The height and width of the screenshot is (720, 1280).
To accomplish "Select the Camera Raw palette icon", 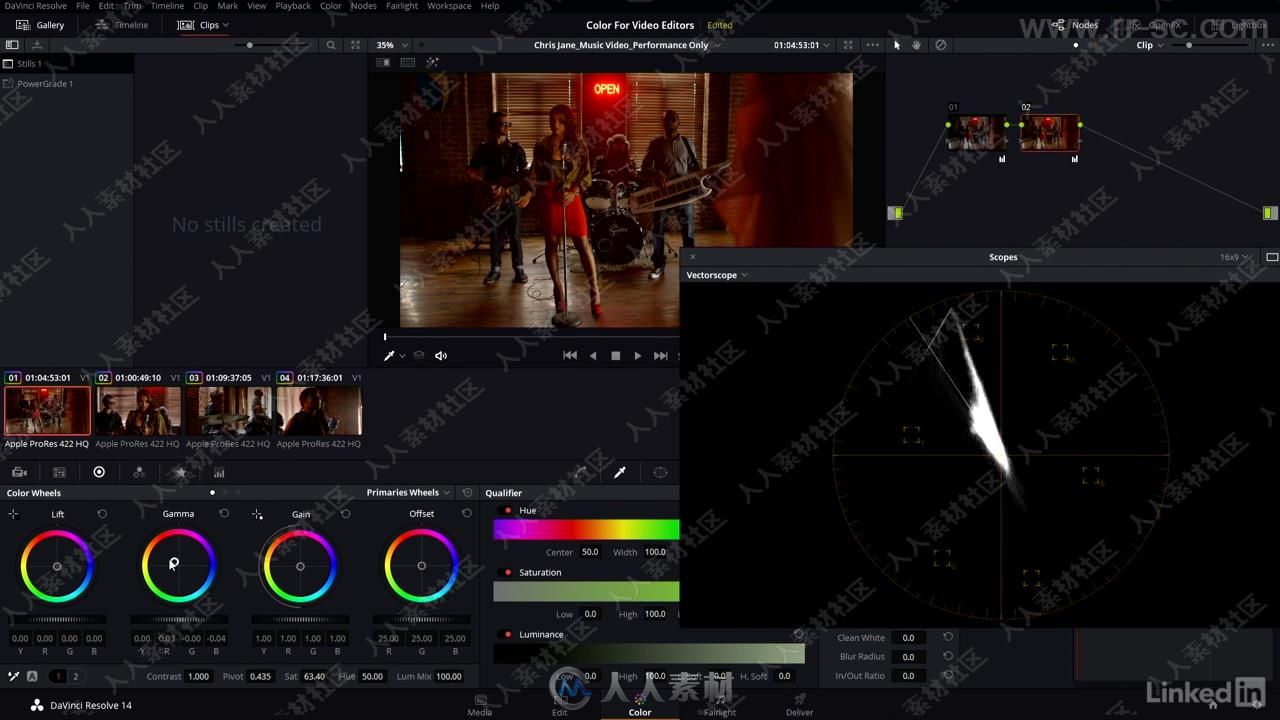I will click(19, 472).
